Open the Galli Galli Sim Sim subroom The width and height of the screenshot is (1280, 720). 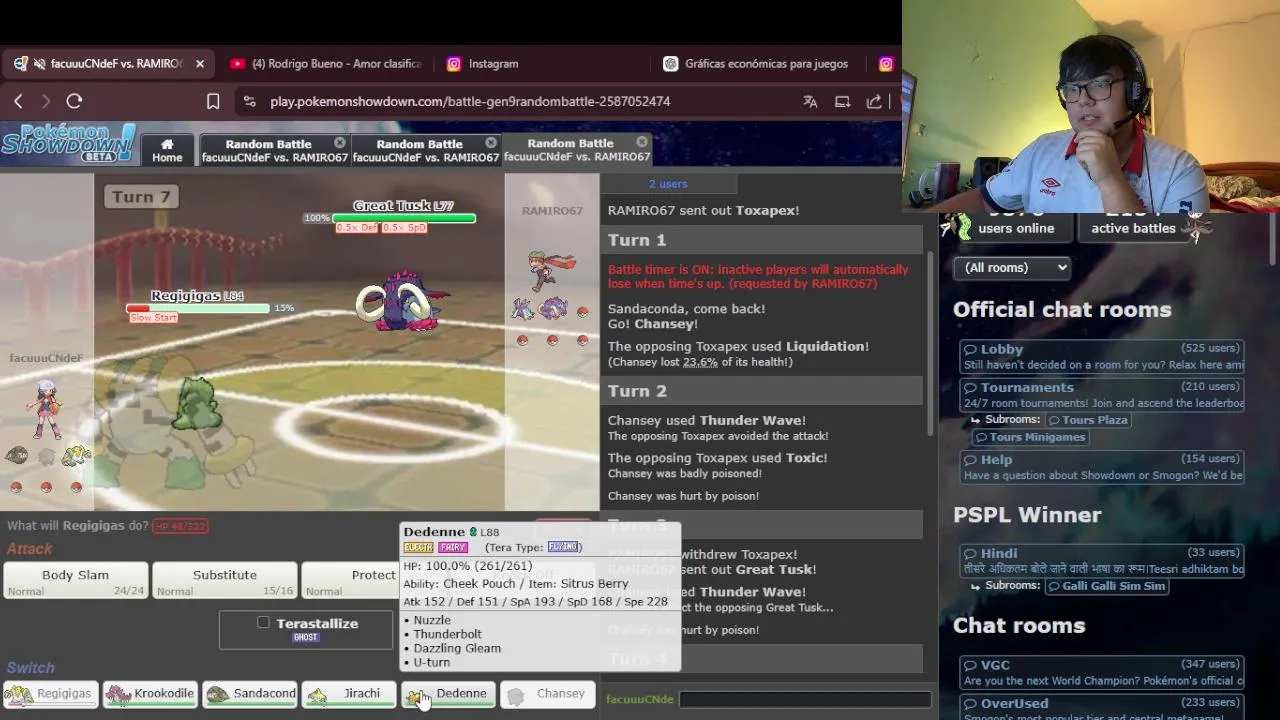click(x=1105, y=586)
